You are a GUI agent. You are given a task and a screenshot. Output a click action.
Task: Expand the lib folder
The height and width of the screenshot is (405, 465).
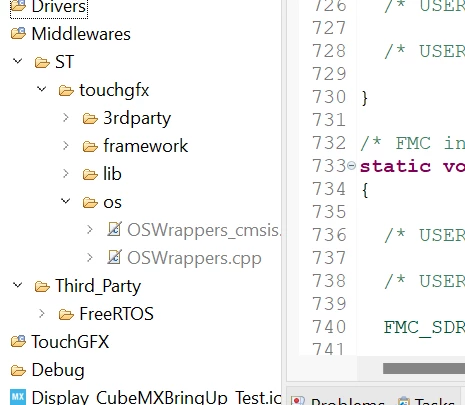click(x=66, y=173)
